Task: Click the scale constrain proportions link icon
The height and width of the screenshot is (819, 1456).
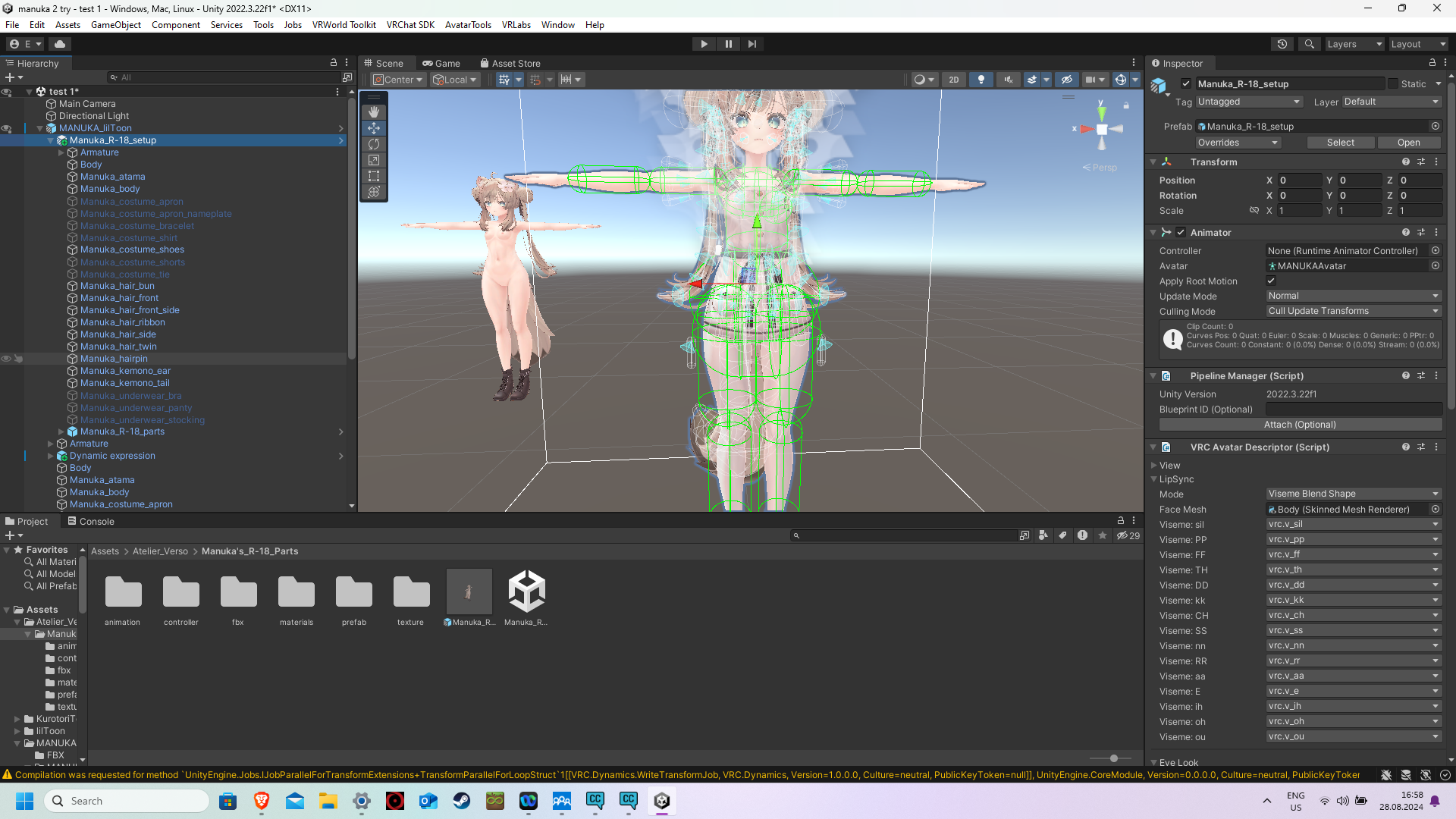Action: 1254,211
